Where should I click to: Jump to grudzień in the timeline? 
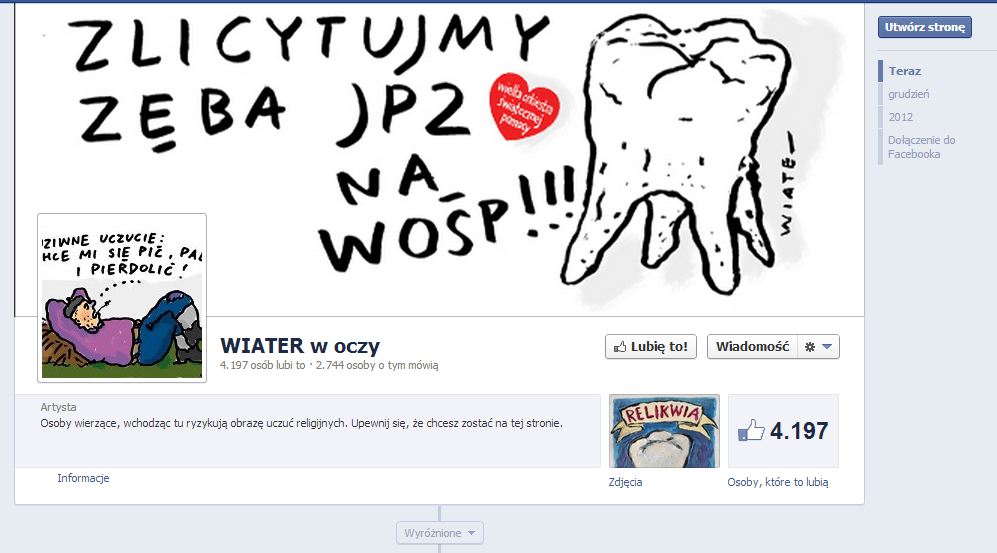tap(909, 94)
